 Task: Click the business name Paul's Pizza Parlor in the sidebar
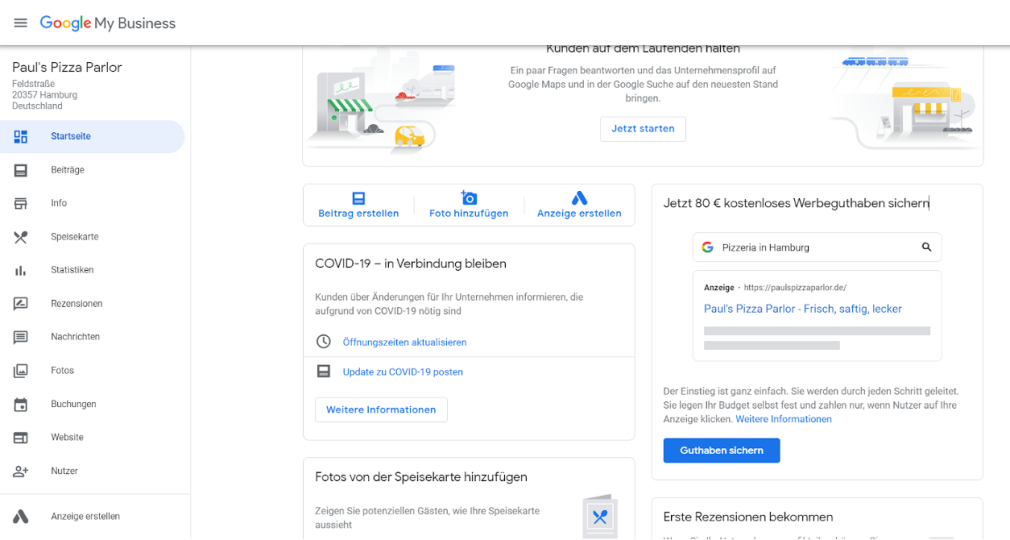tap(67, 68)
